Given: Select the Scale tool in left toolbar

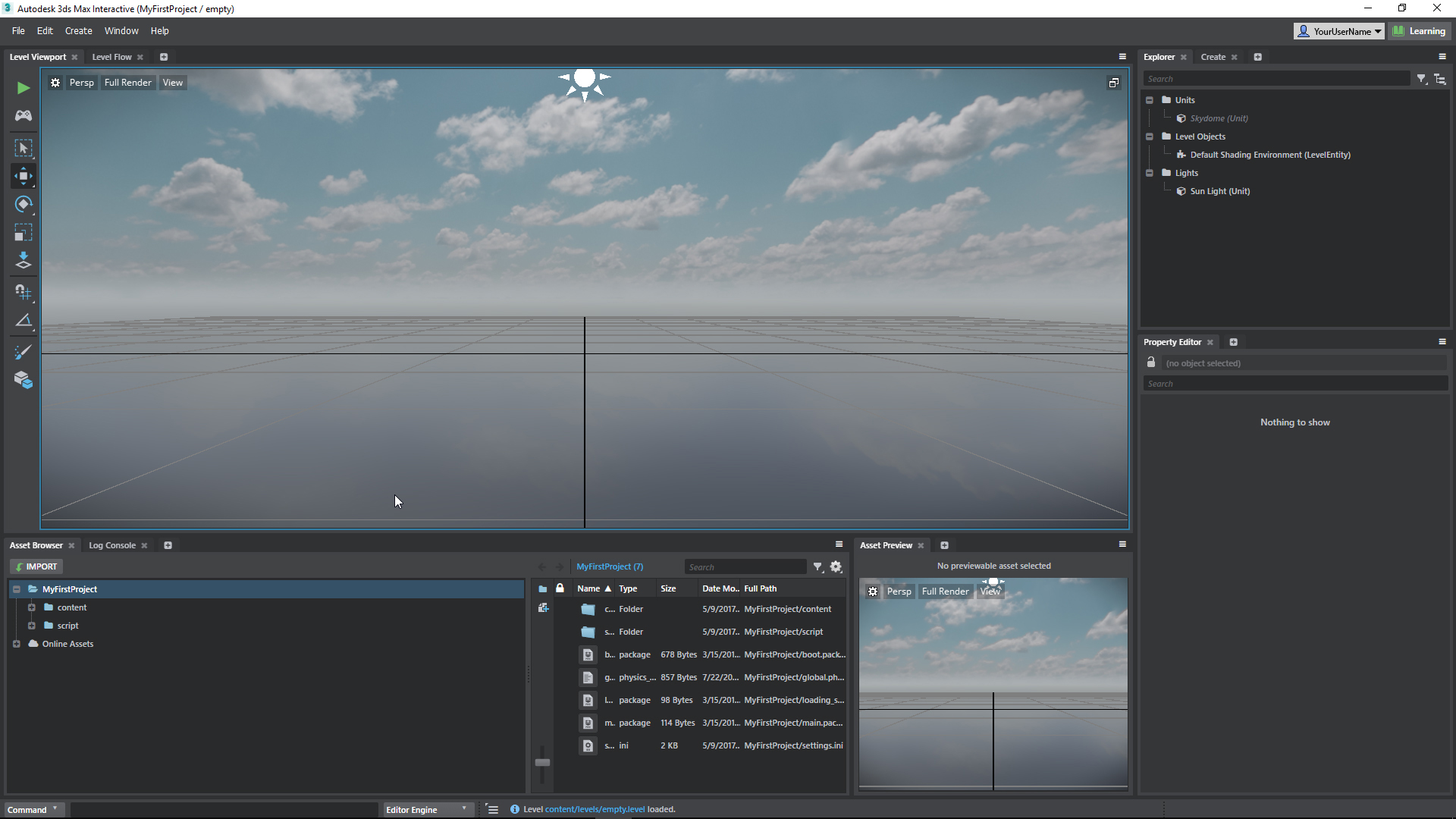Looking at the screenshot, I should tap(24, 233).
